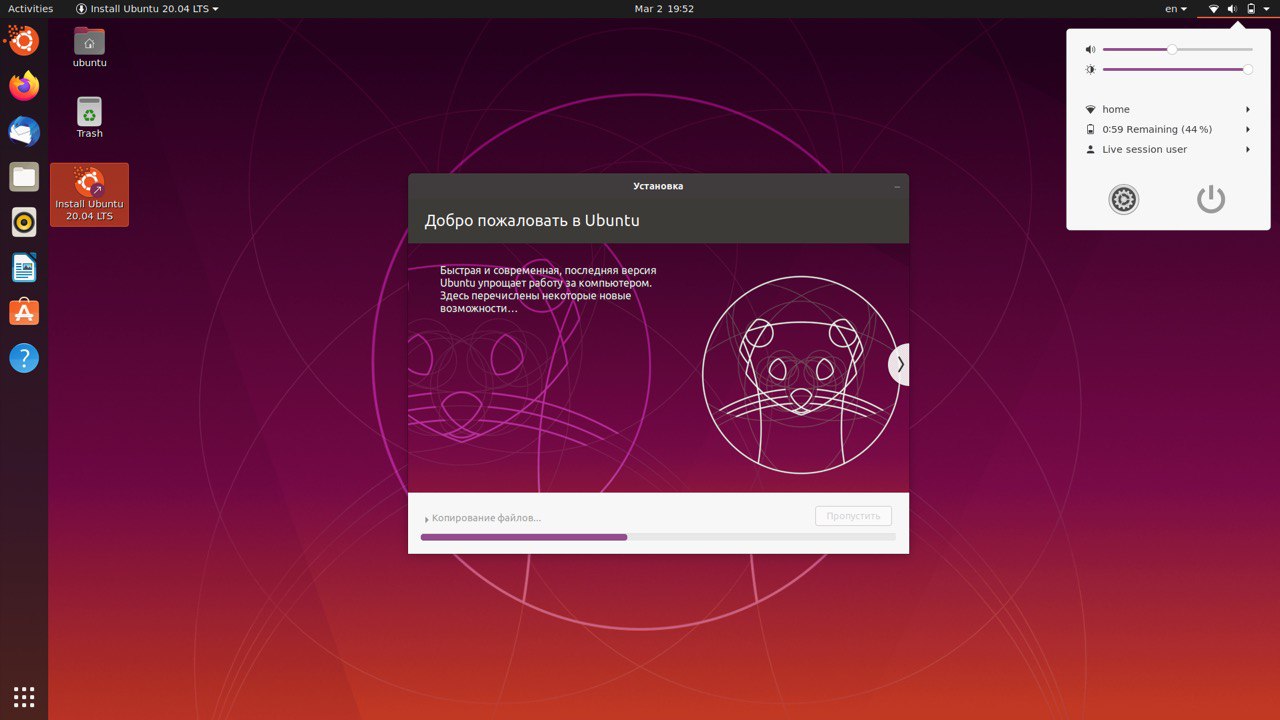Viewport: 1280px width, 720px height.
Task: Select Install Ubuntu 20.04 LTS desktop icon
Action: click(89, 195)
